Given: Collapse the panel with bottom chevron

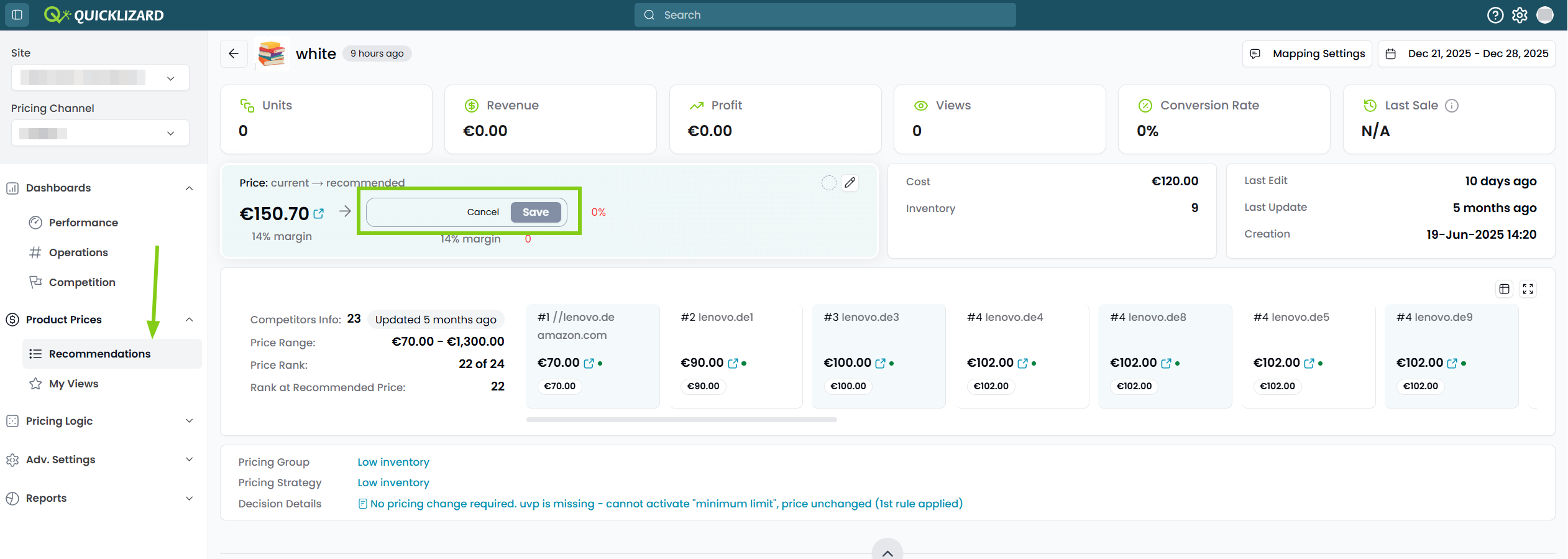Looking at the screenshot, I should (887, 552).
